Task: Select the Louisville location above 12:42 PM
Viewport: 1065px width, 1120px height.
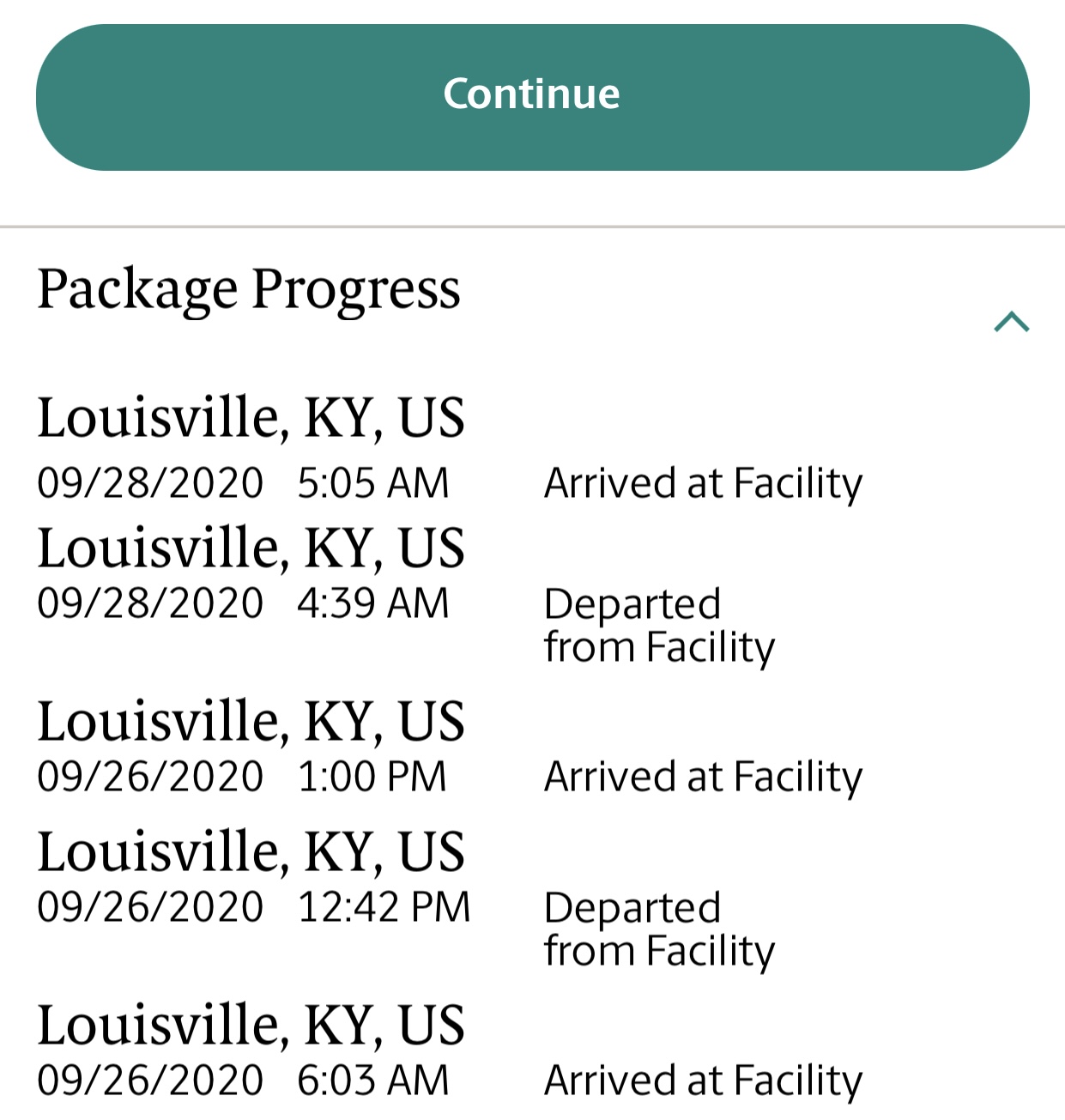Action: [x=251, y=851]
